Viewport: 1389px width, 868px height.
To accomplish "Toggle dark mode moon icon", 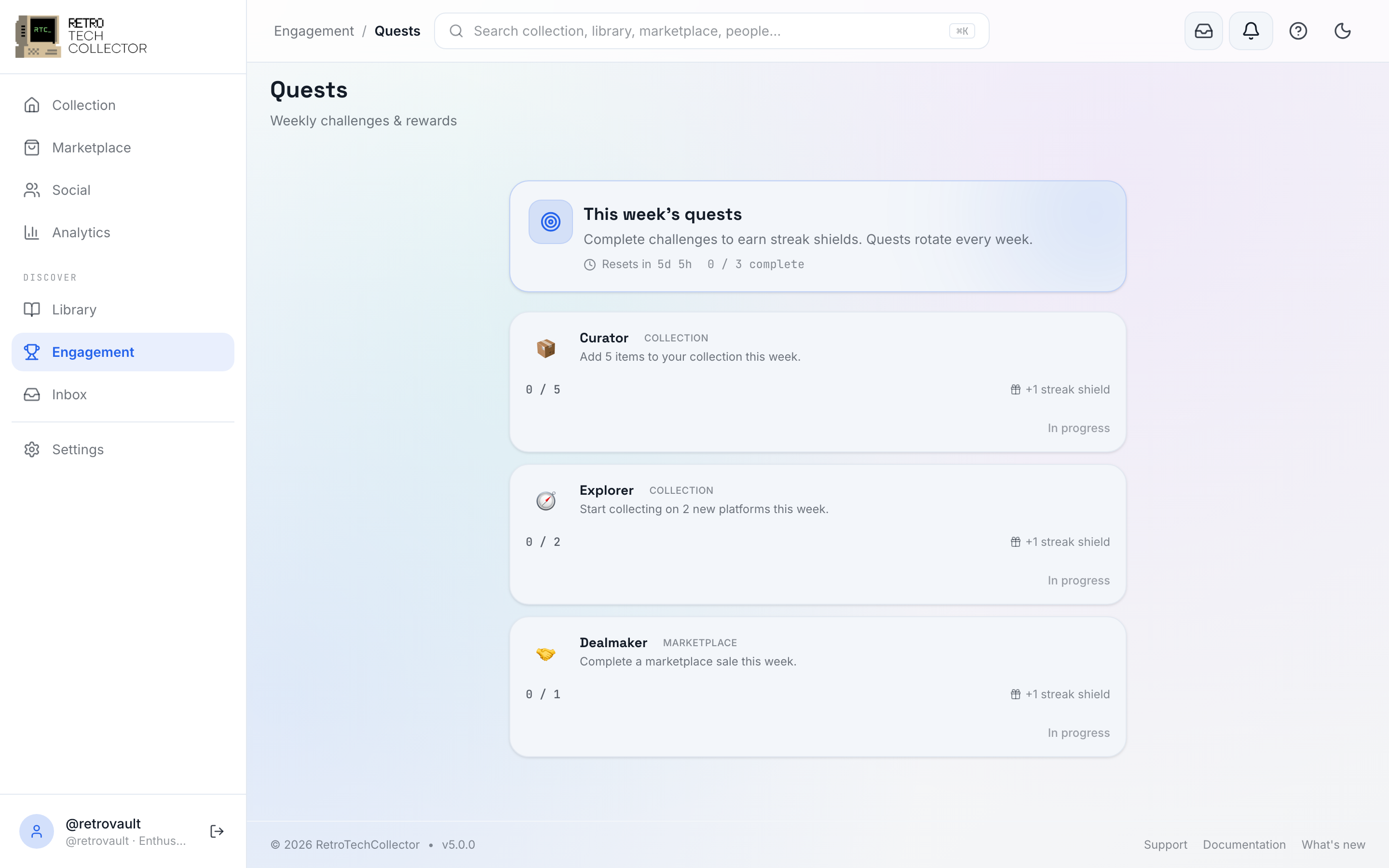I will coord(1342,31).
